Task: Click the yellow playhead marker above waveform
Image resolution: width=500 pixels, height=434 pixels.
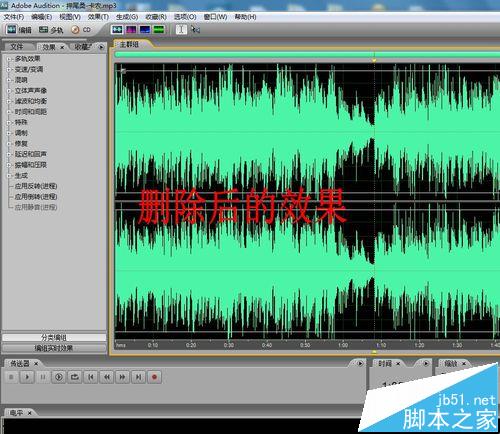Action: coord(374,60)
